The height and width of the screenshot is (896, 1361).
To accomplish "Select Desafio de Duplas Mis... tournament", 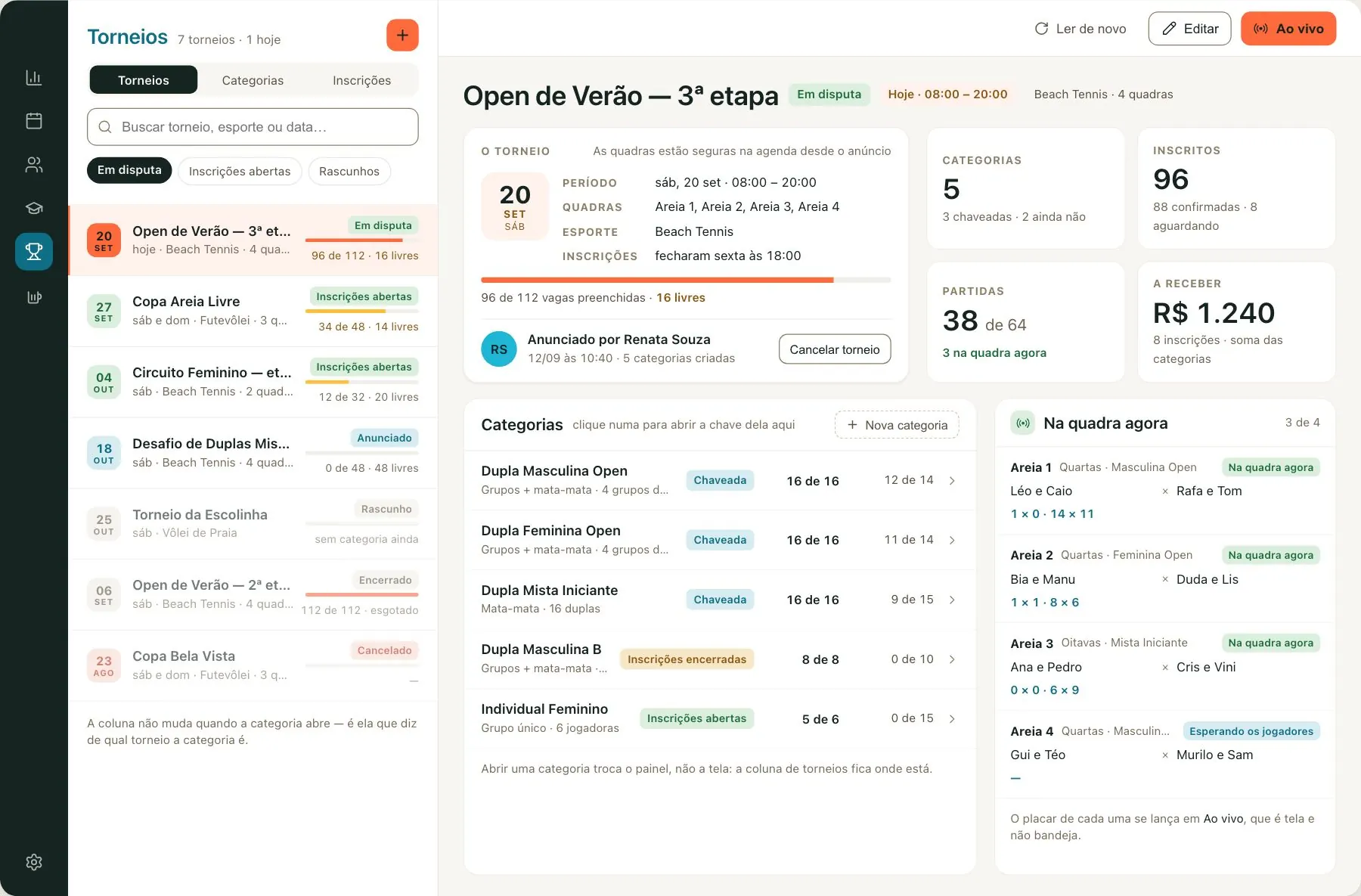I will click(x=253, y=453).
